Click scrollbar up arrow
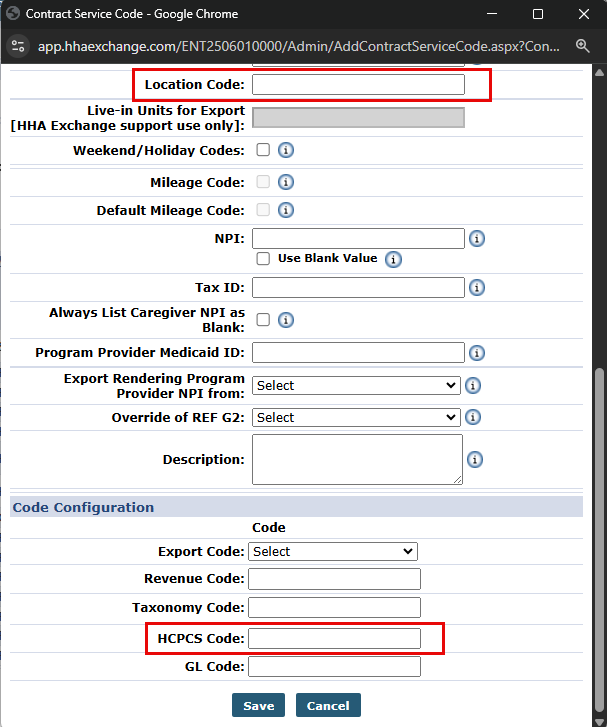Image resolution: width=607 pixels, height=727 pixels. coord(599,72)
